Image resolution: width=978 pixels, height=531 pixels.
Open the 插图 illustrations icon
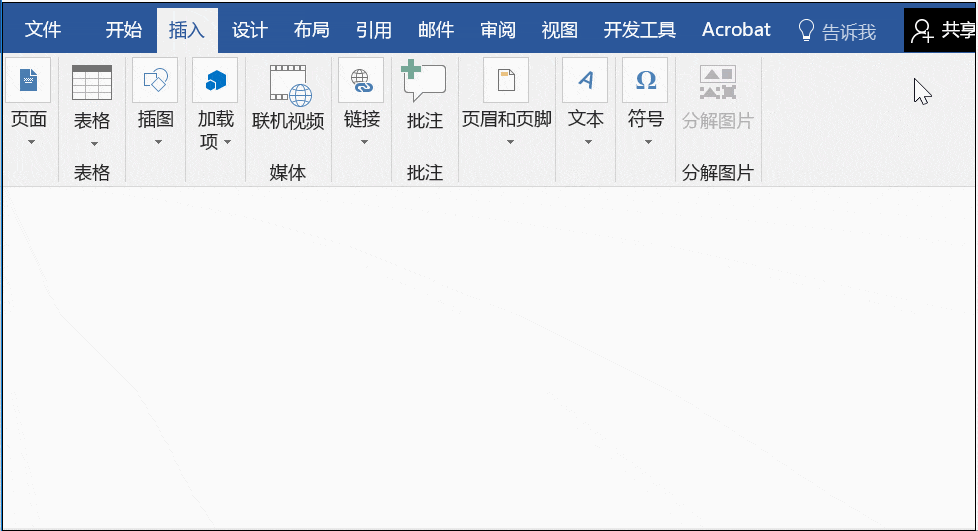pos(155,80)
